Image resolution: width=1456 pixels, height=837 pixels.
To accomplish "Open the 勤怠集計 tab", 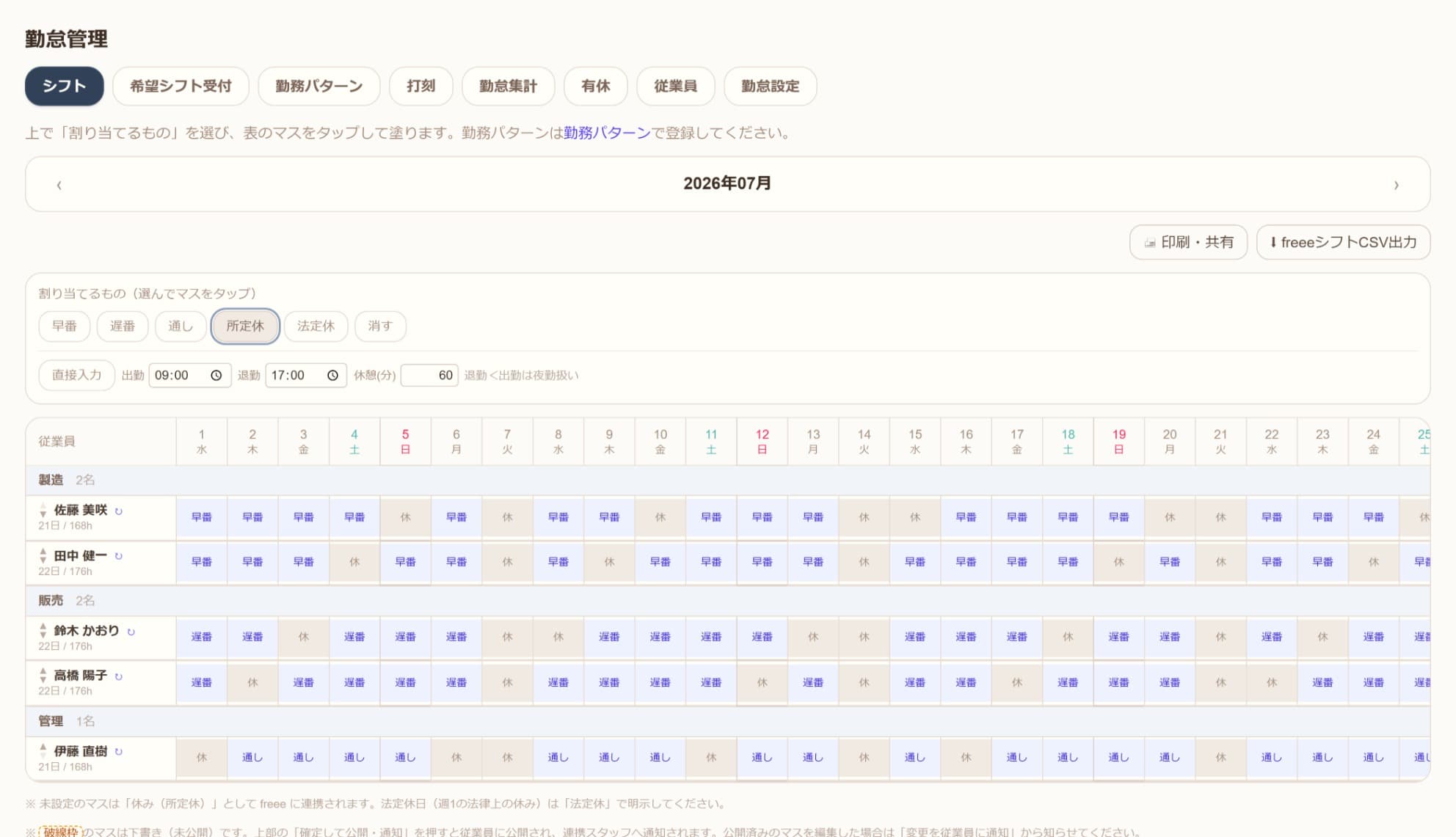I will [x=509, y=86].
